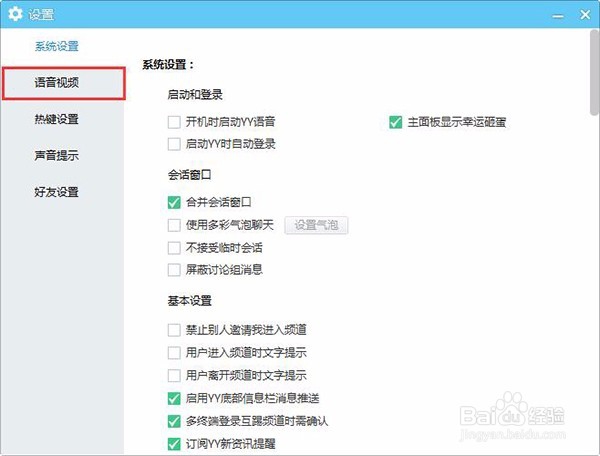The height and width of the screenshot is (456, 600).
Task: Switch to the 语音视频 tab
Action: pyautogui.click(x=64, y=83)
